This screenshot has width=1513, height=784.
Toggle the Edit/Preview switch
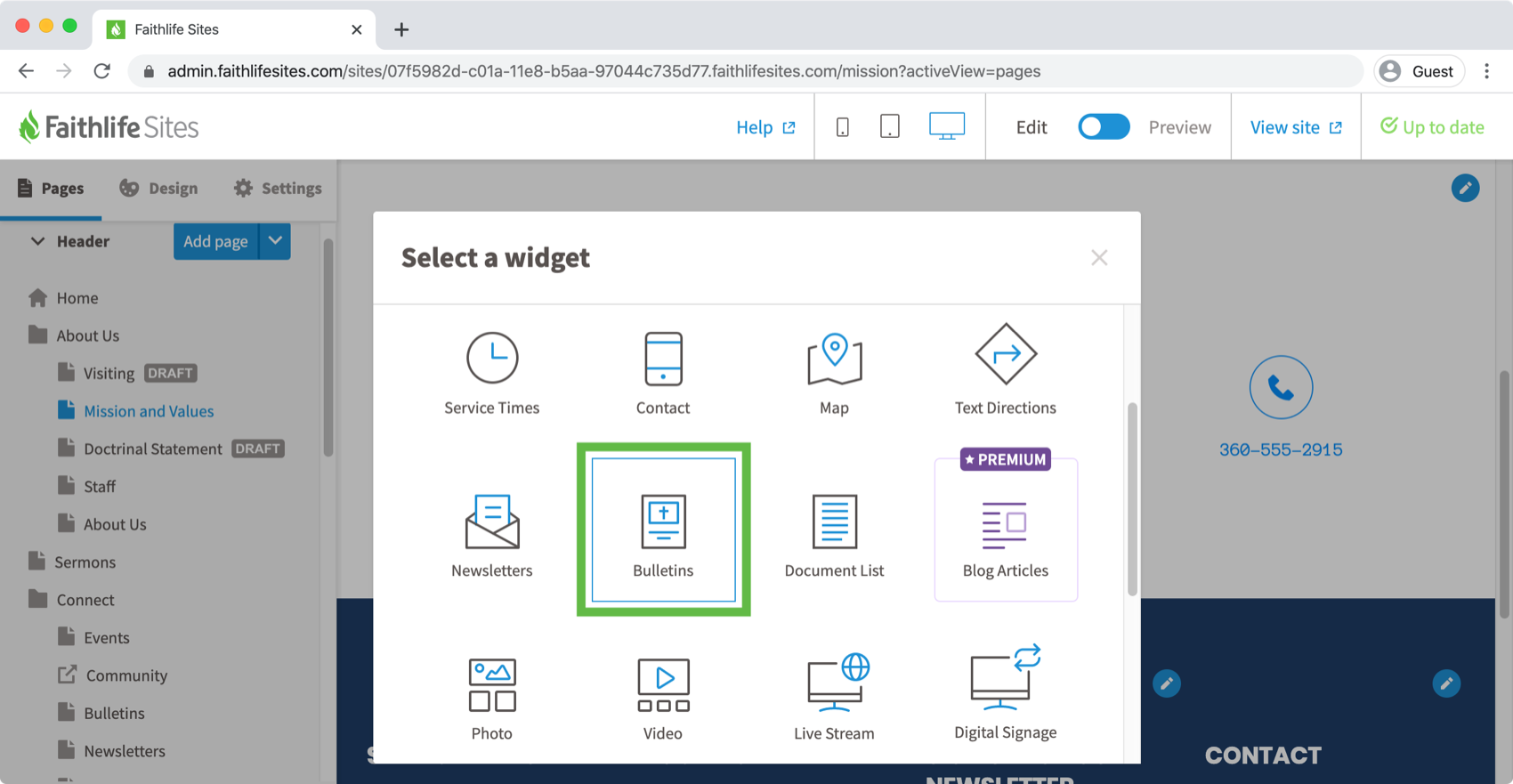(1104, 127)
